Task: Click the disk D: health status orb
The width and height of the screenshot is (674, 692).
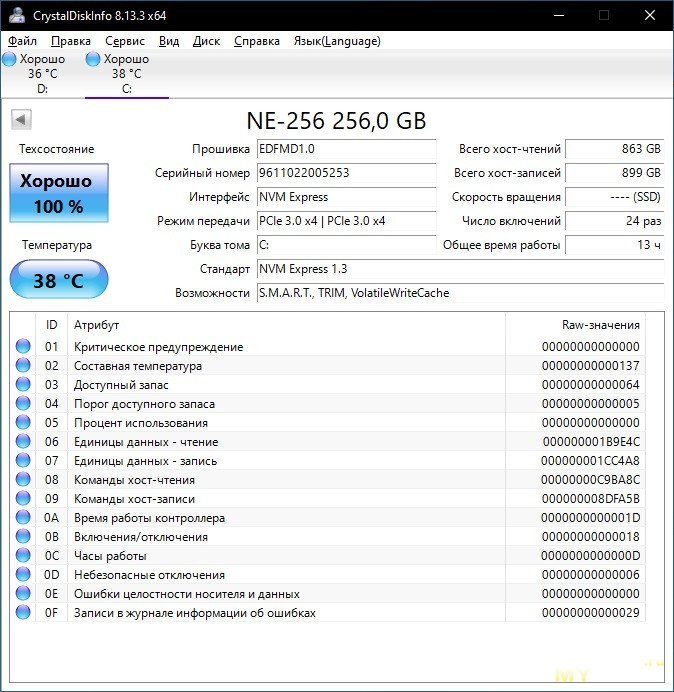Action: click(x=9, y=59)
